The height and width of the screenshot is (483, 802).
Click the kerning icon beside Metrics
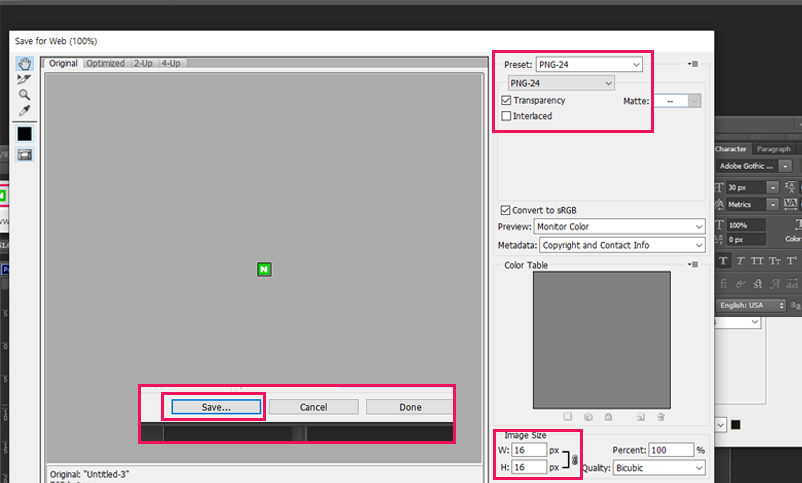pos(719,205)
